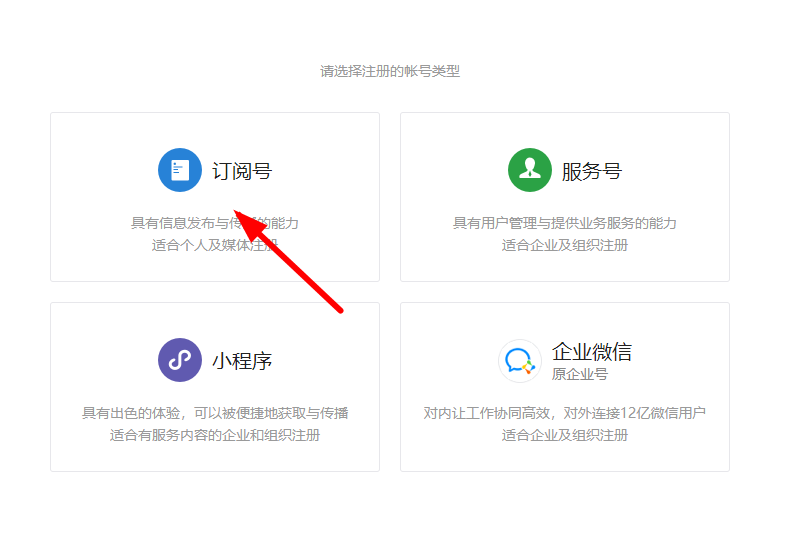The image size is (799, 559).
Task: Click the purple 小程序 icon
Action: (180, 360)
